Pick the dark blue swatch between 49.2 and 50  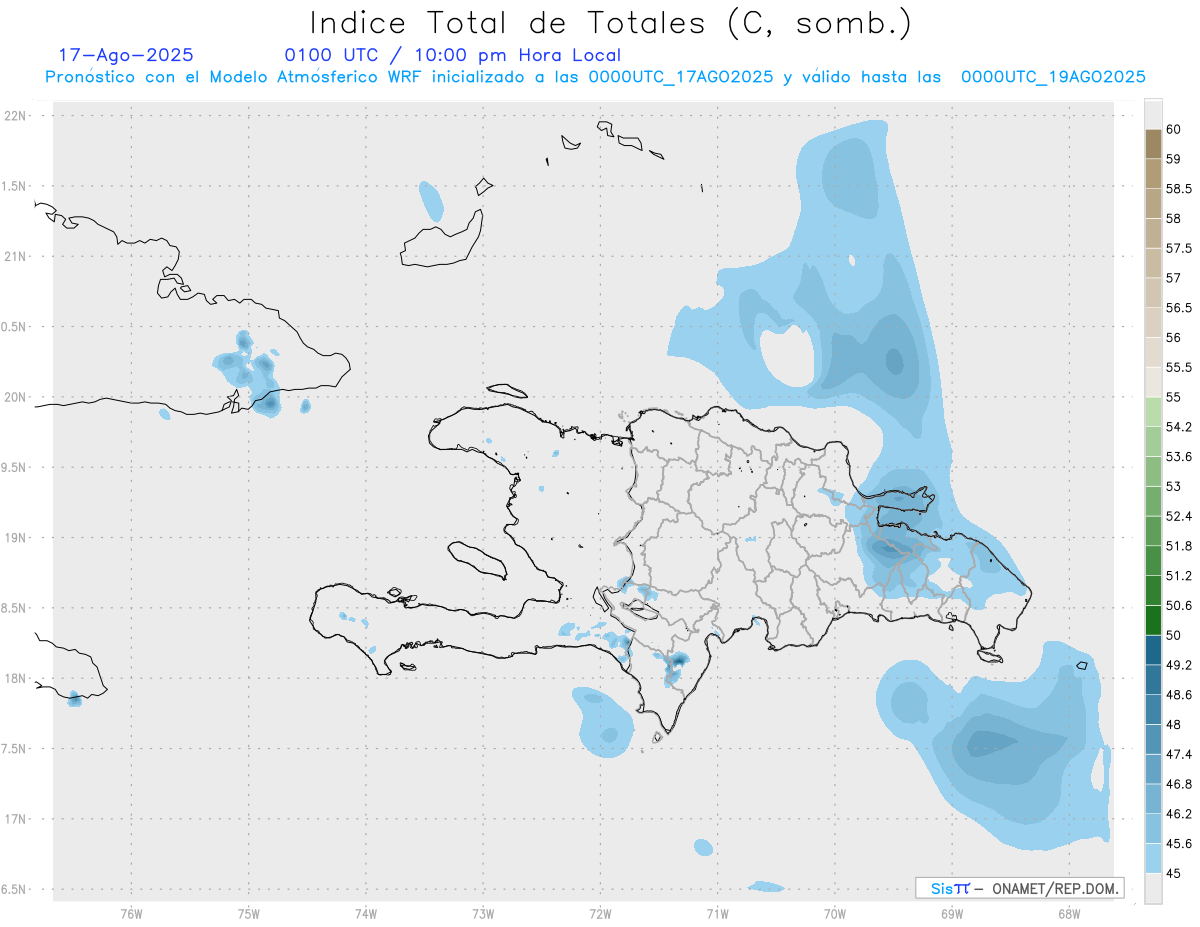1153,650
